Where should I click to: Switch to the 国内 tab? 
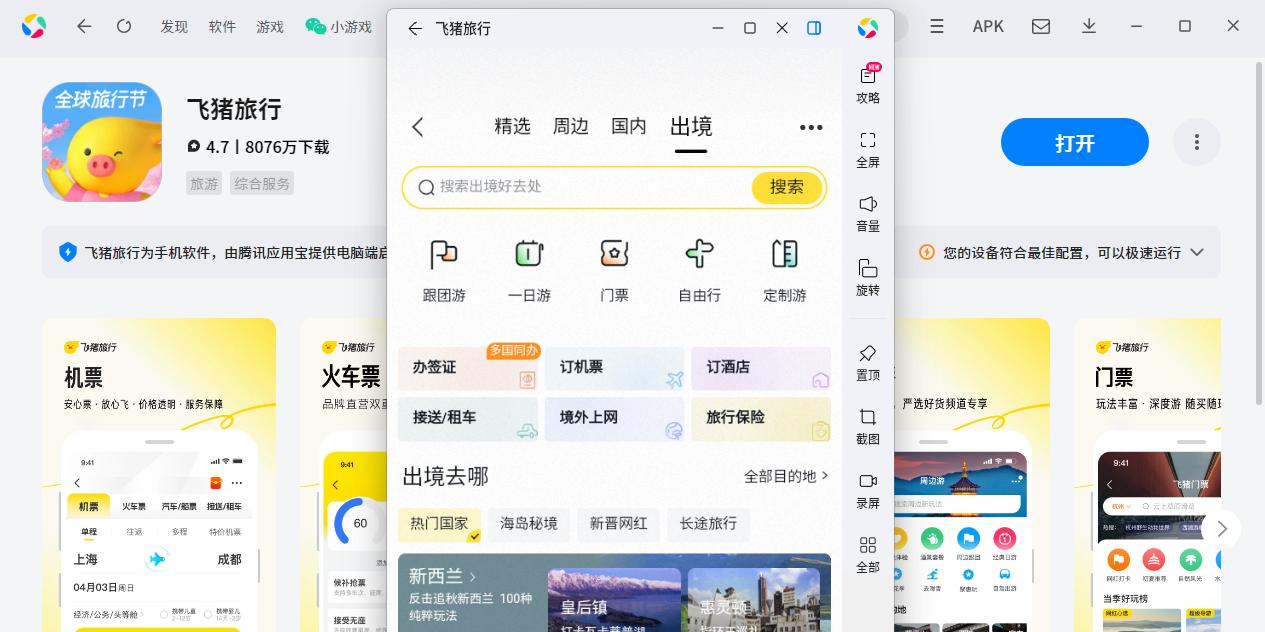(629, 127)
